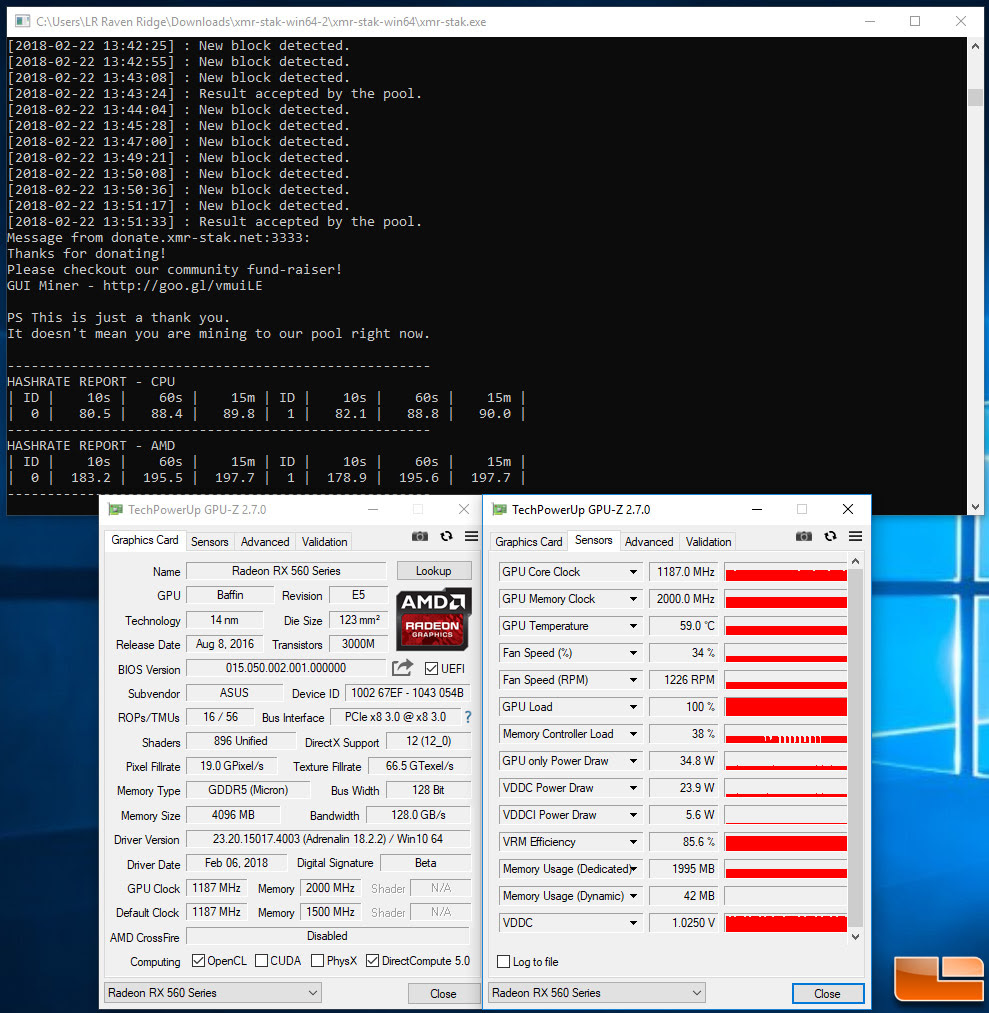Switch to Validation tab in right GPU-Z window
Viewport: 989px width, 1013px height.
click(708, 542)
